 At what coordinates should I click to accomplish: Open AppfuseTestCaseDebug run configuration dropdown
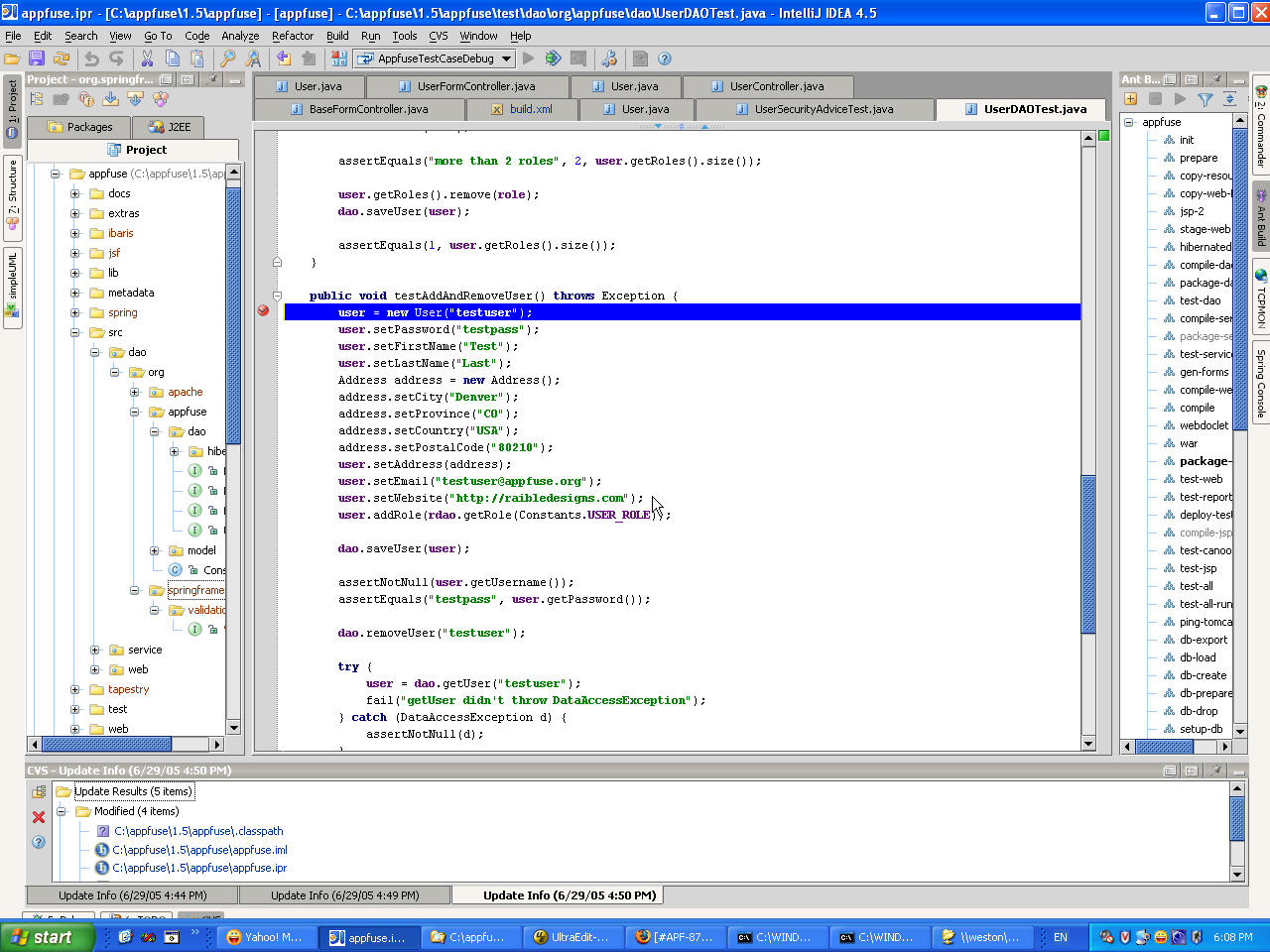[506, 59]
